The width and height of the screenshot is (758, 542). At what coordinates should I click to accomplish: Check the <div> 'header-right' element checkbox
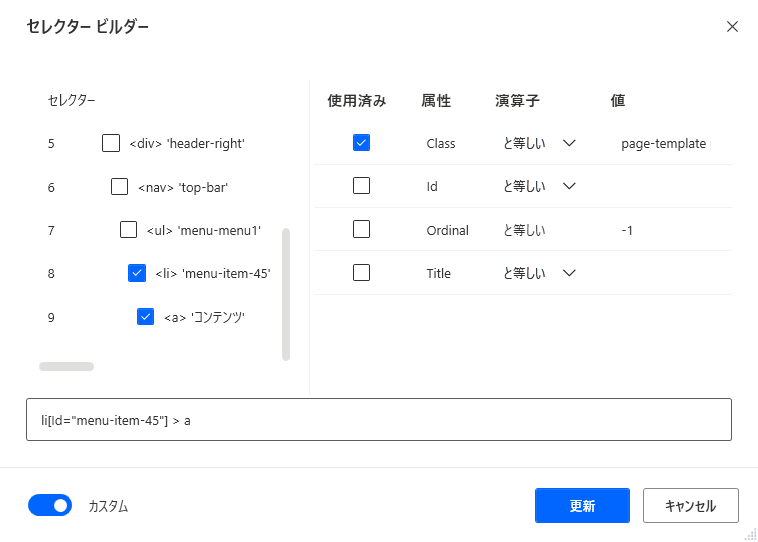click(x=111, y=143)
